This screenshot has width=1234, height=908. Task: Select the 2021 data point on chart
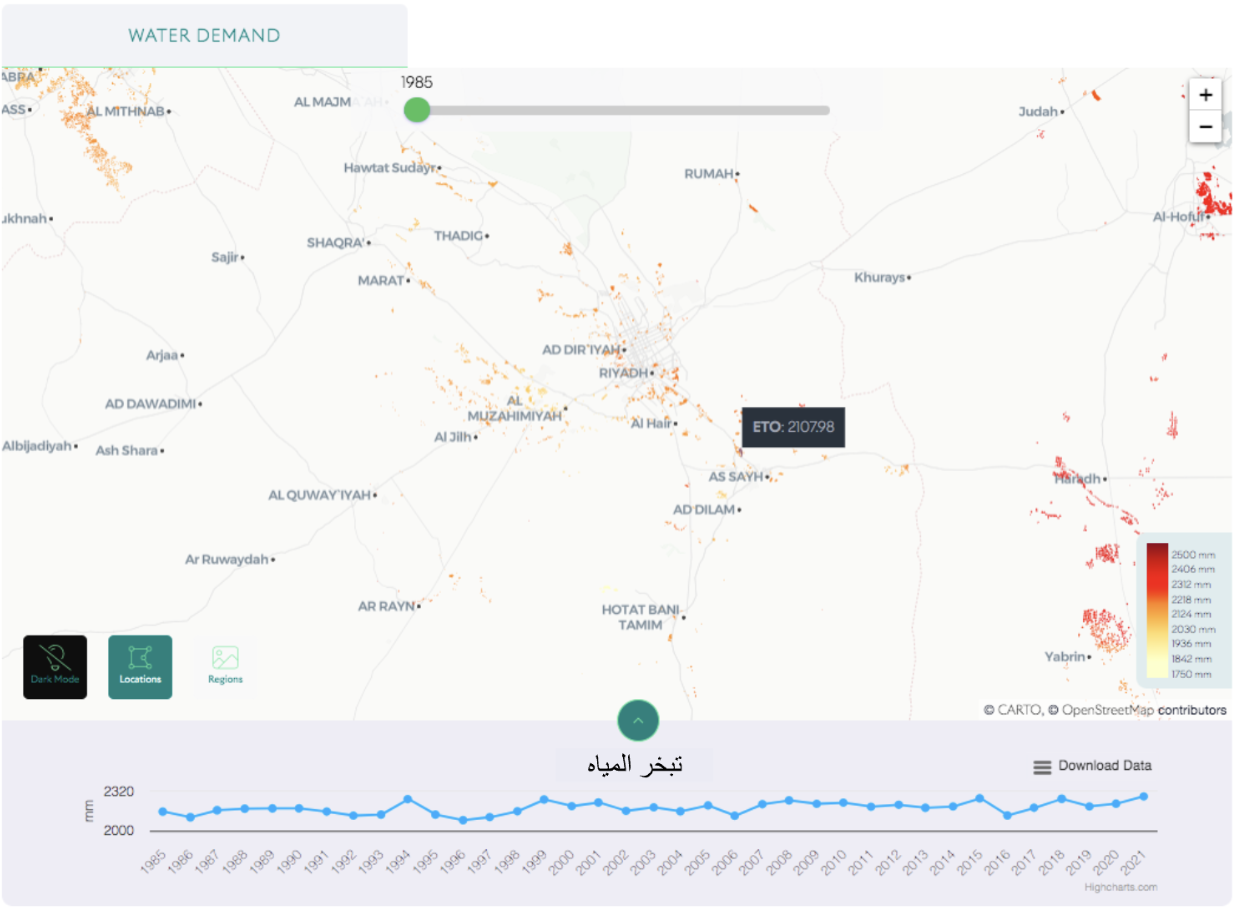1143,797
